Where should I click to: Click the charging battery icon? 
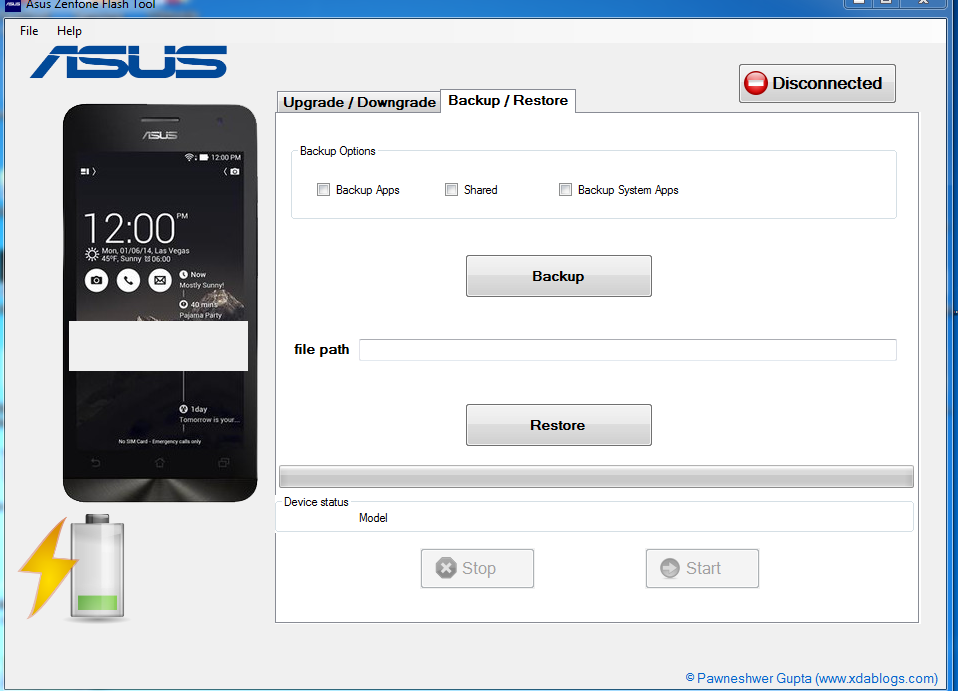pos(97,567)
